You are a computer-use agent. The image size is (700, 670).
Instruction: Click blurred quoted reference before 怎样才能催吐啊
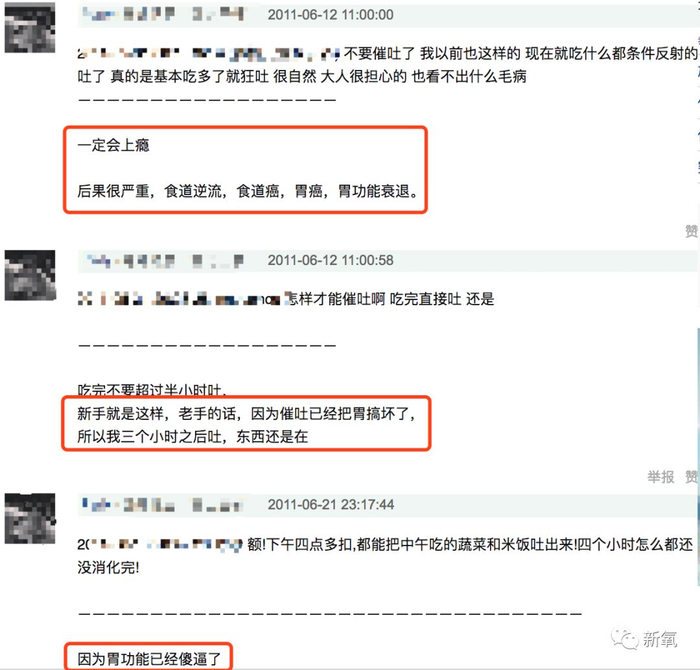point(180,299)
